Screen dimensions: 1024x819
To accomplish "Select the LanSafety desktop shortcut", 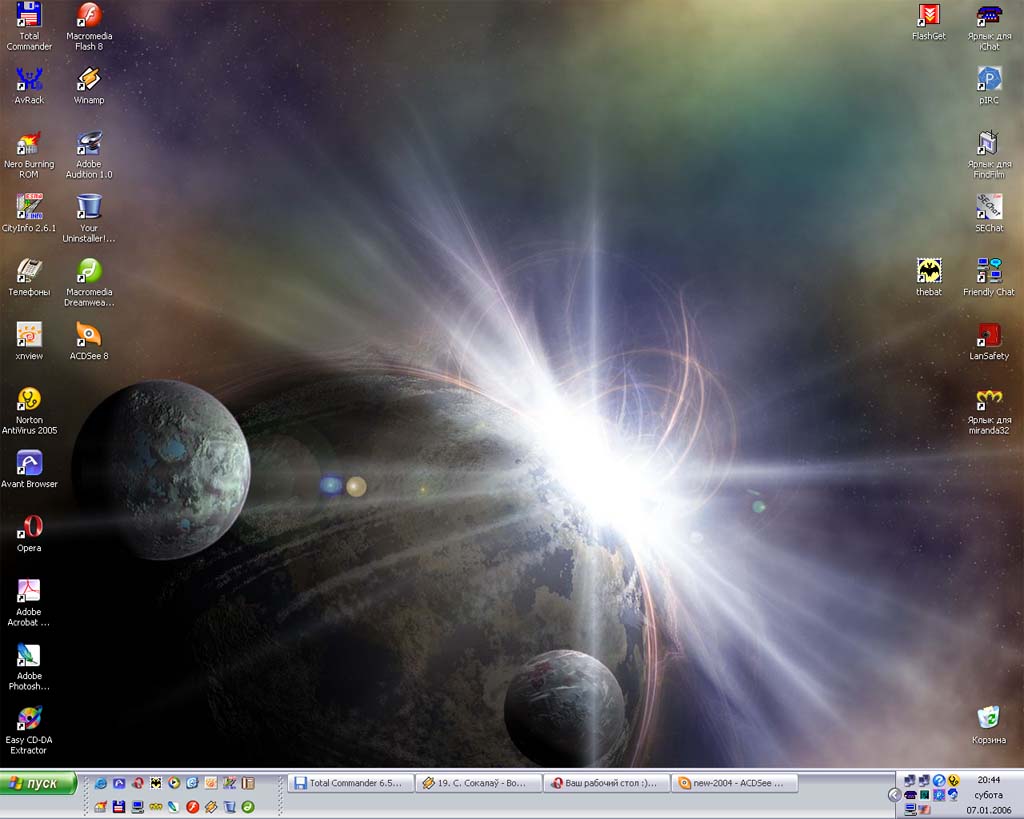I will coord(989,341).
